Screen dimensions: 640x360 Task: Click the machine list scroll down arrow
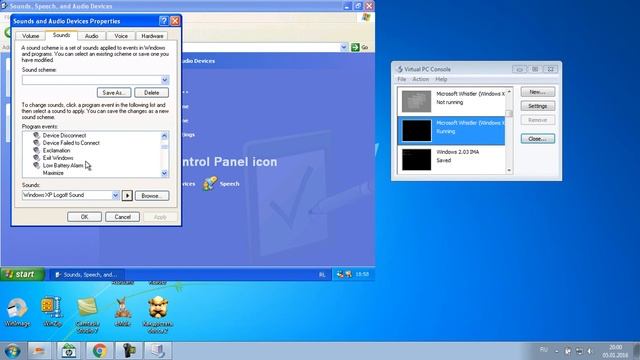coord(509,170)
